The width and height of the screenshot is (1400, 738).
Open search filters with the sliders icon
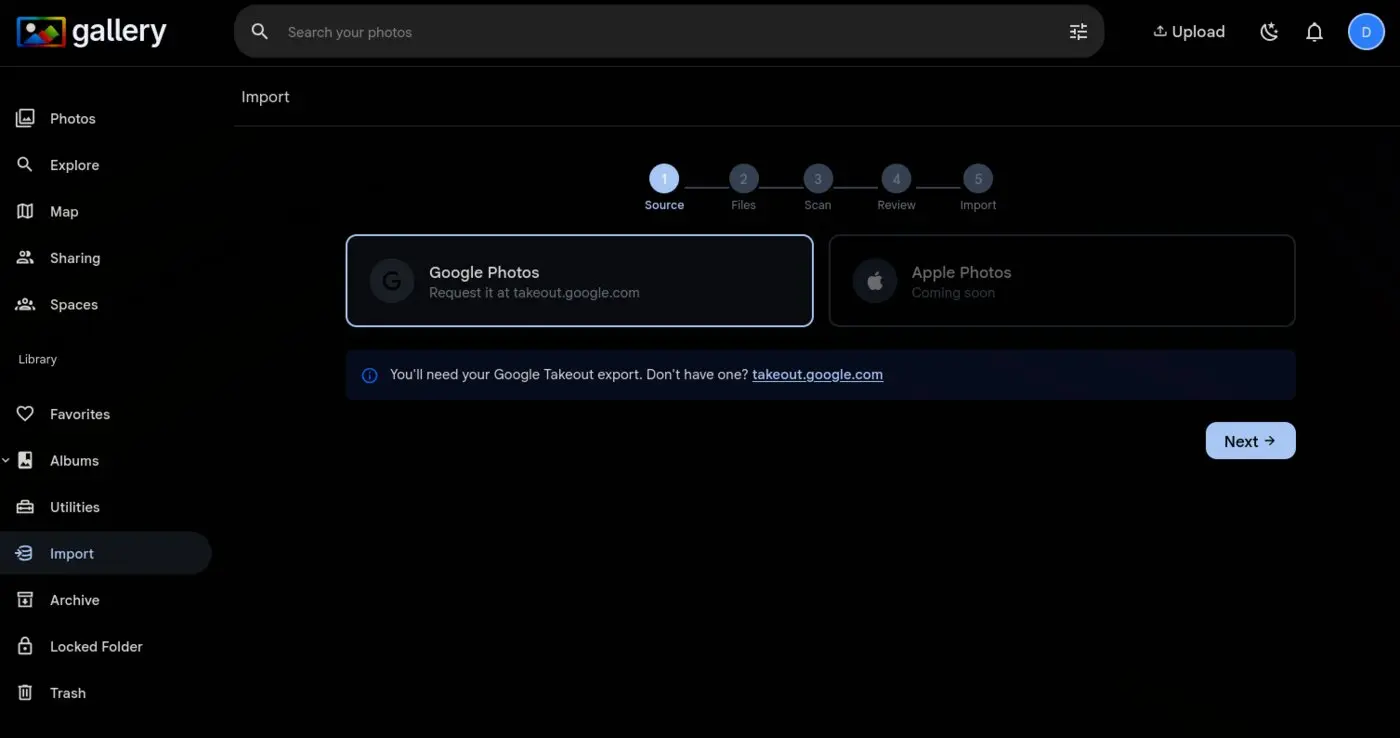click(1078, 31)
